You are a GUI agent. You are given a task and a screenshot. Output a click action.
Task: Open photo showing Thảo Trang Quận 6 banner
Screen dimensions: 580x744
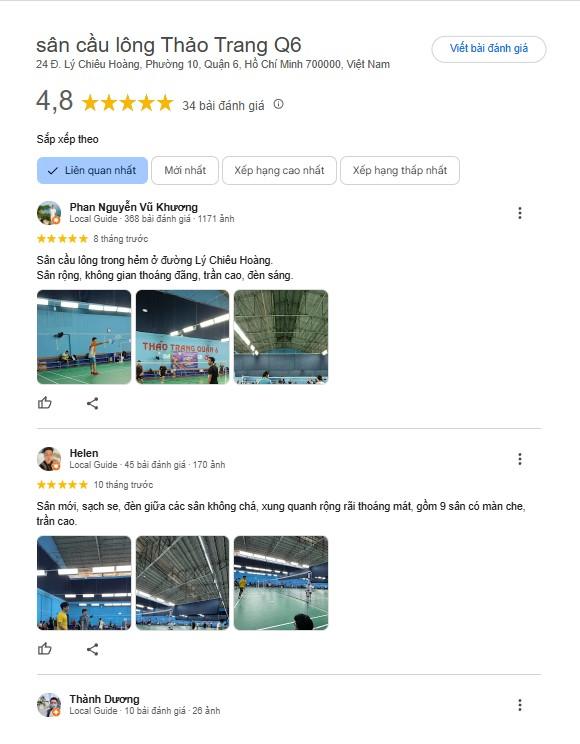(182, 337)
